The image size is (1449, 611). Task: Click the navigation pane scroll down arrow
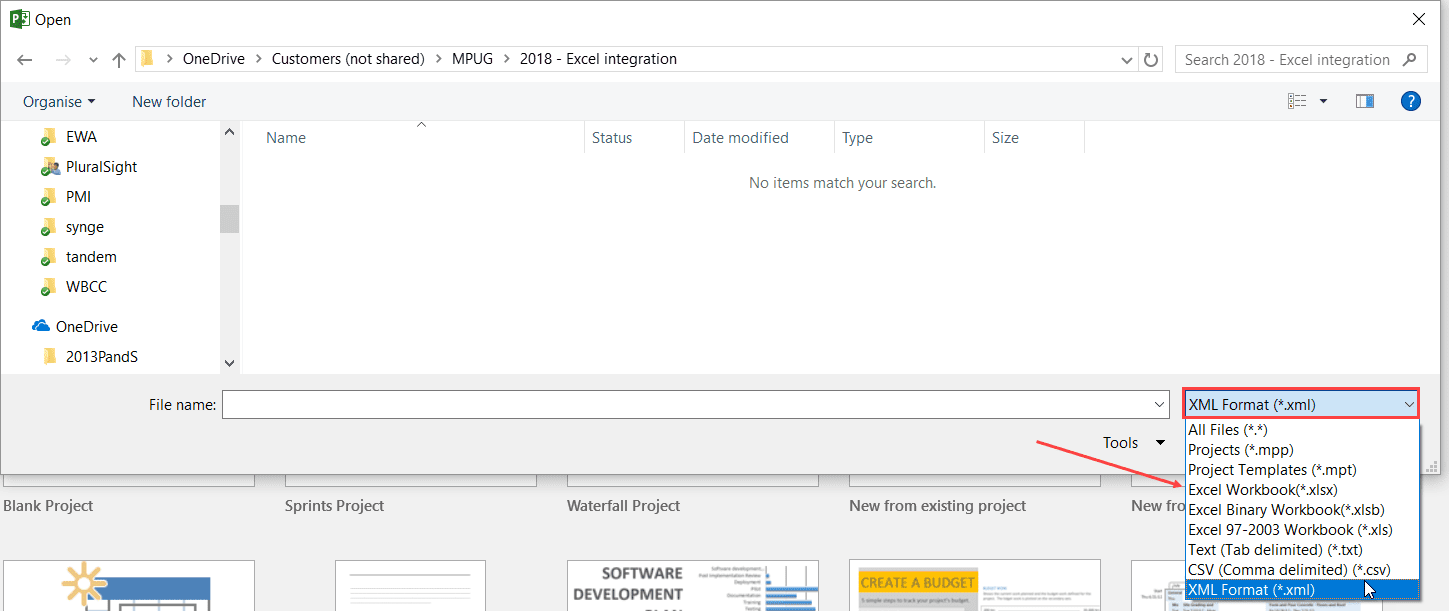pyautogui.click(x=230, y=363)
